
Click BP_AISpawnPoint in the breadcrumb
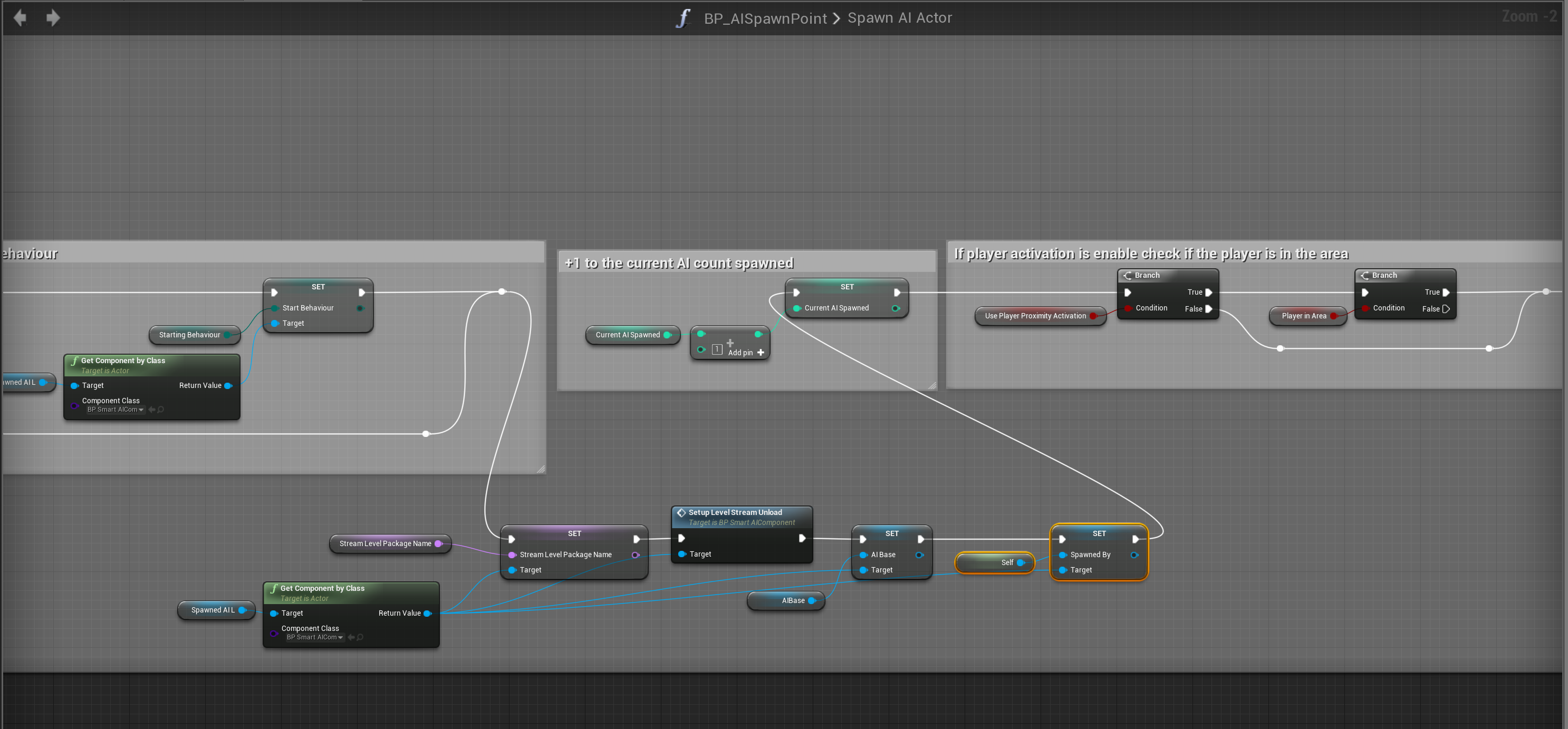(x=765, y=18)
